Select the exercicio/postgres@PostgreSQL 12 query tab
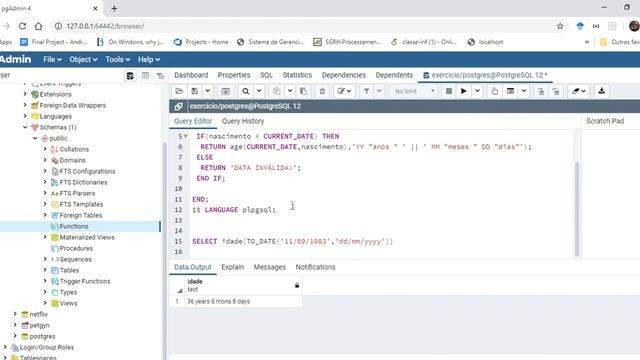Screen dimensions: 640x360 pyautogui.click(x=486, y=75)
